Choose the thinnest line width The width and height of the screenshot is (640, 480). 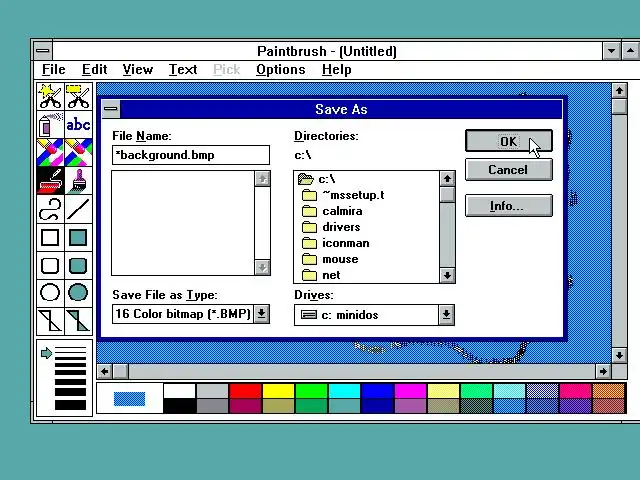(x=70, y=348)
